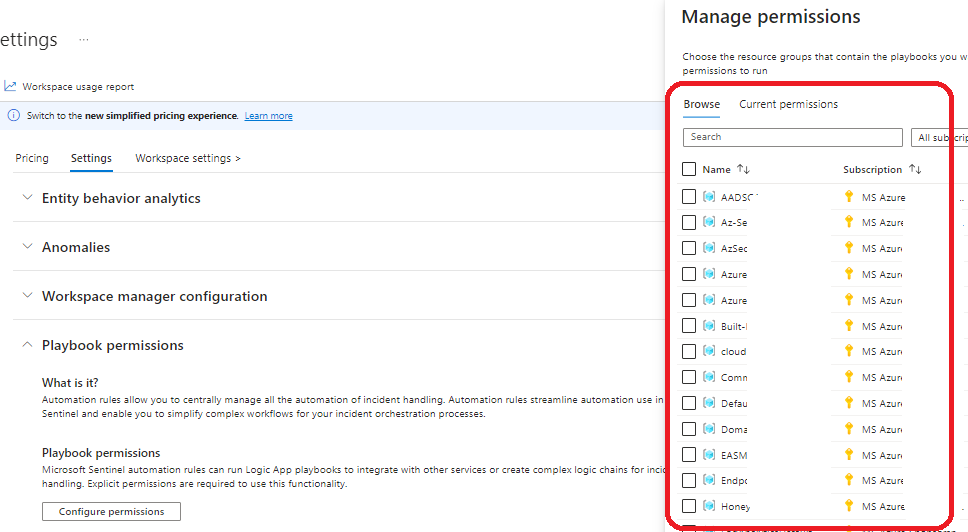Open the Learn more link
Image resolution: width=968 pixels, height=532 pixels.
tap(269, 115)
